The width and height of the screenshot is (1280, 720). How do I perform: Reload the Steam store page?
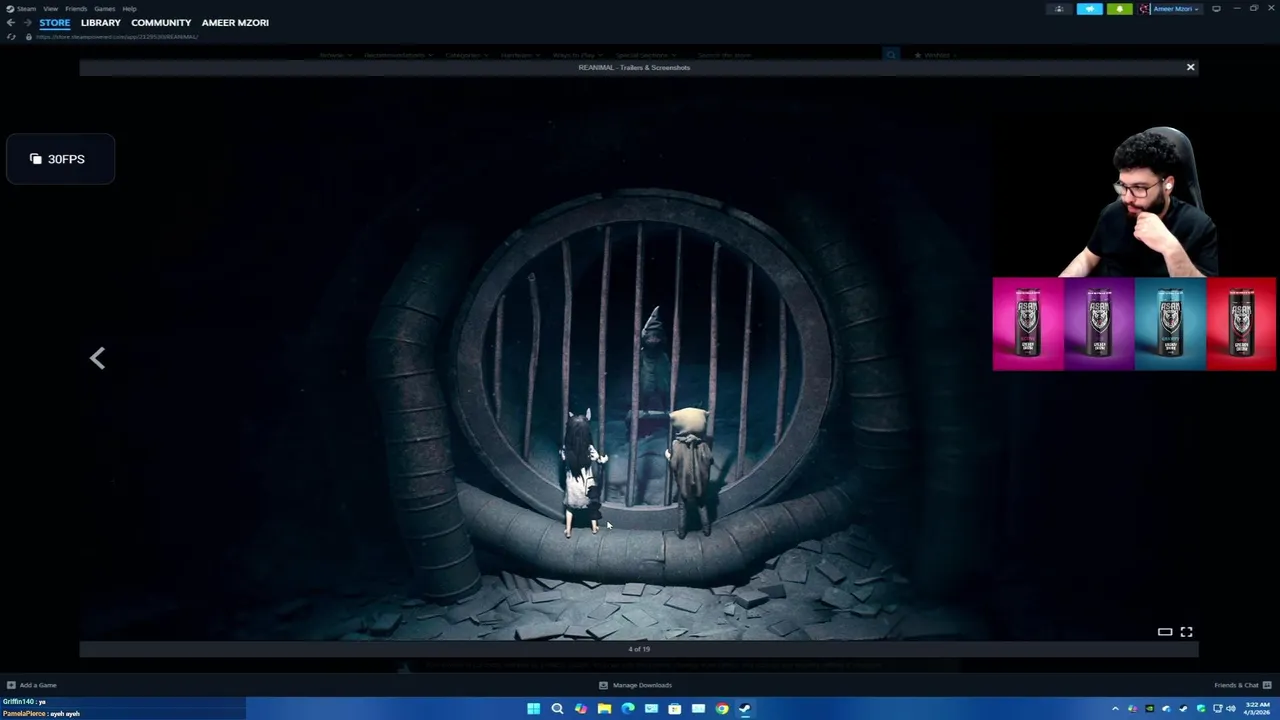point(11,37)
